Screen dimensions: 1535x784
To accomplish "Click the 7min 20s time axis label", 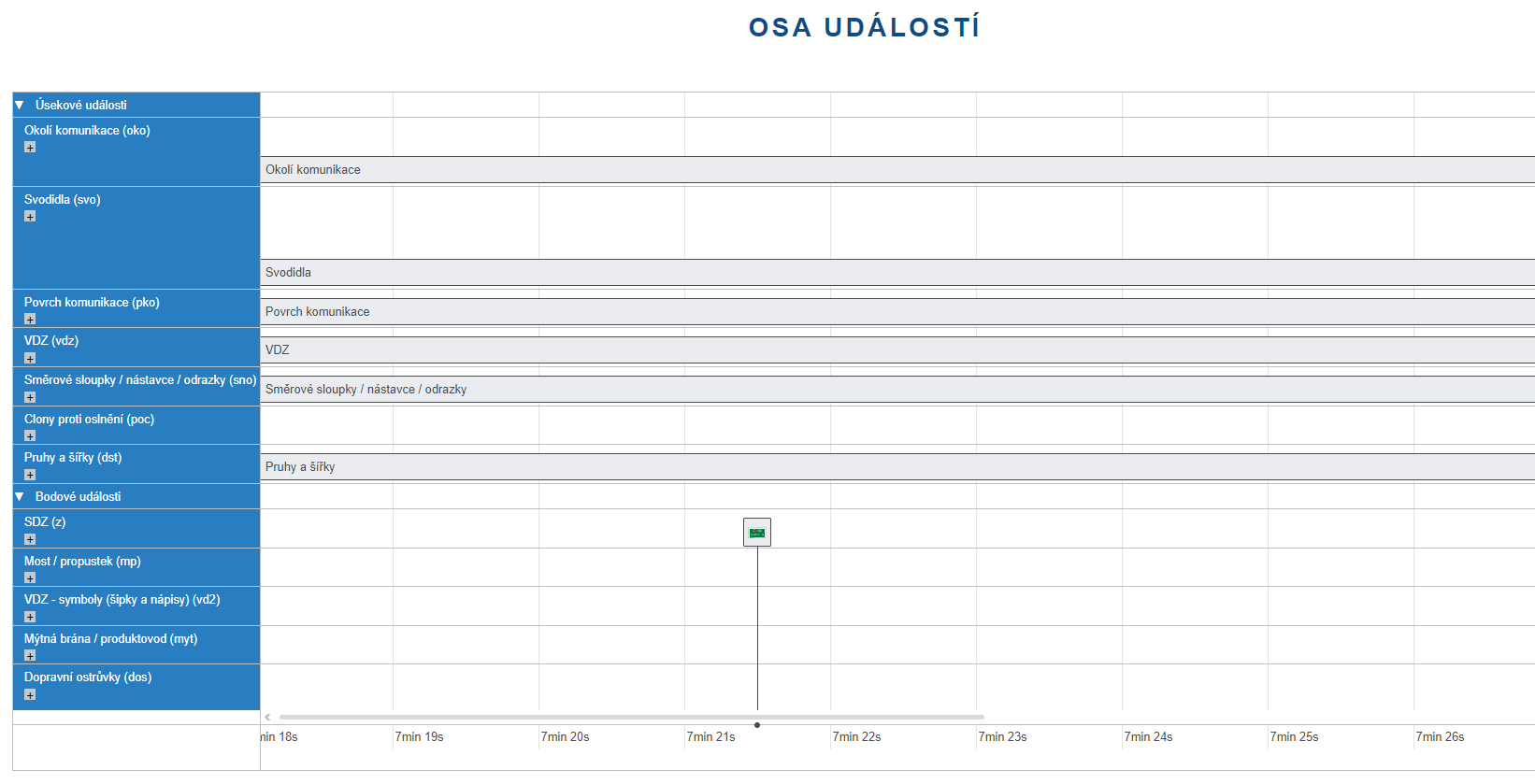I will tap(565, 736).
